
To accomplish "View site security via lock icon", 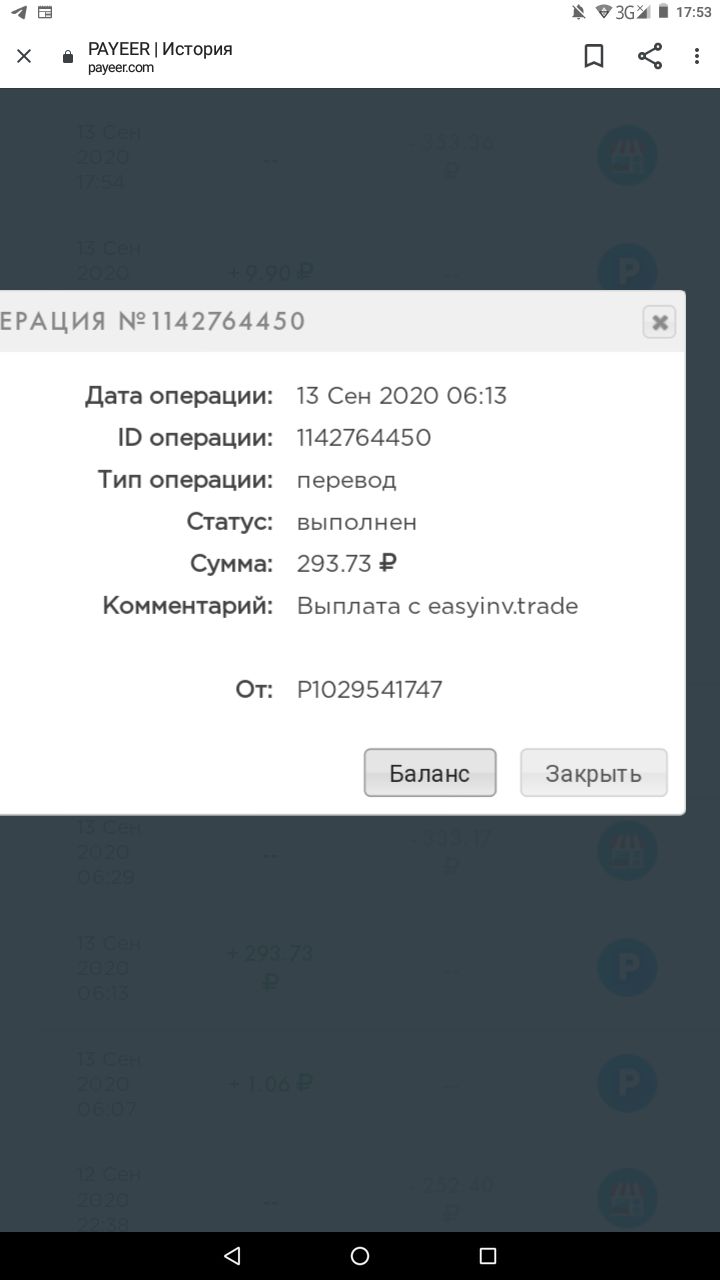I will (68, 57).
